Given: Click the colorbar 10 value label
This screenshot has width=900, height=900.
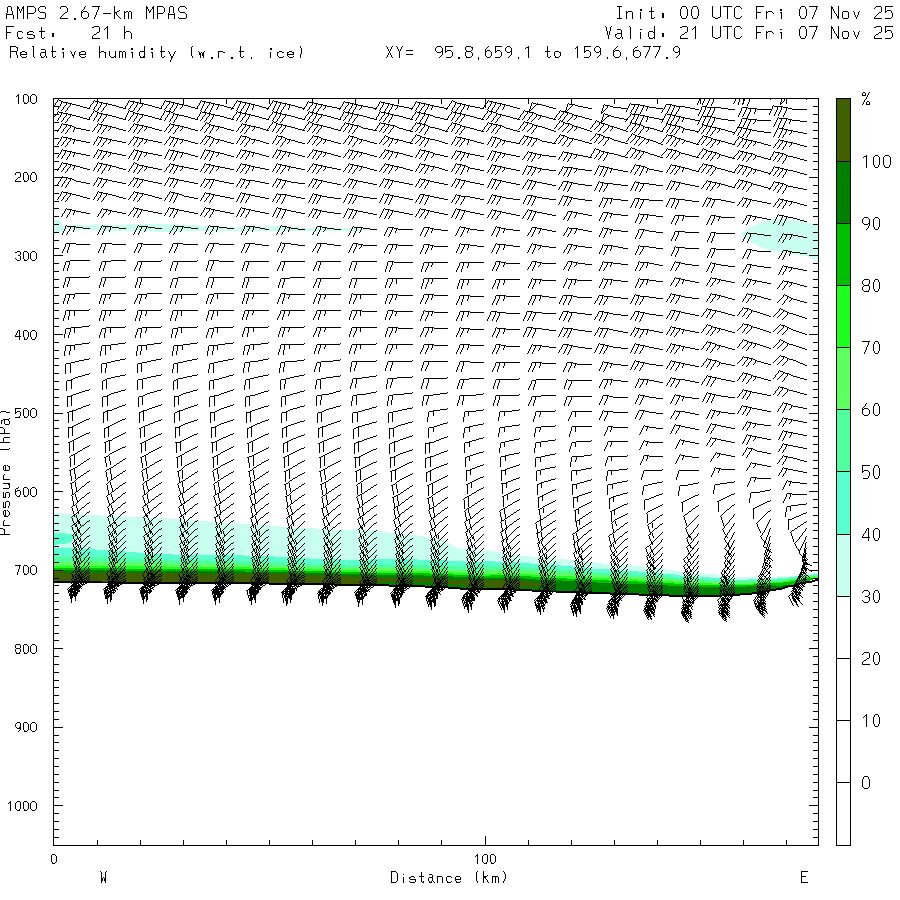Looking at the screenshot, I should point(871,720).
